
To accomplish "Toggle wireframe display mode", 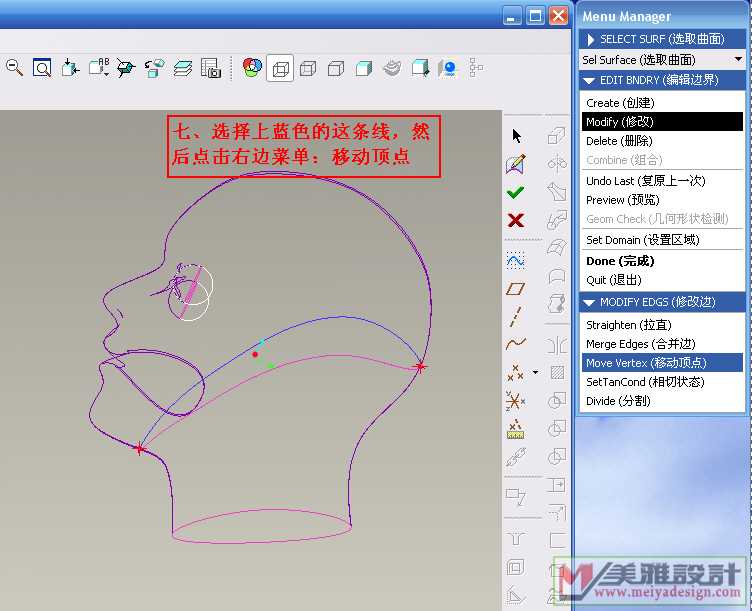I will pyautogui.click(x=280, y=68).
